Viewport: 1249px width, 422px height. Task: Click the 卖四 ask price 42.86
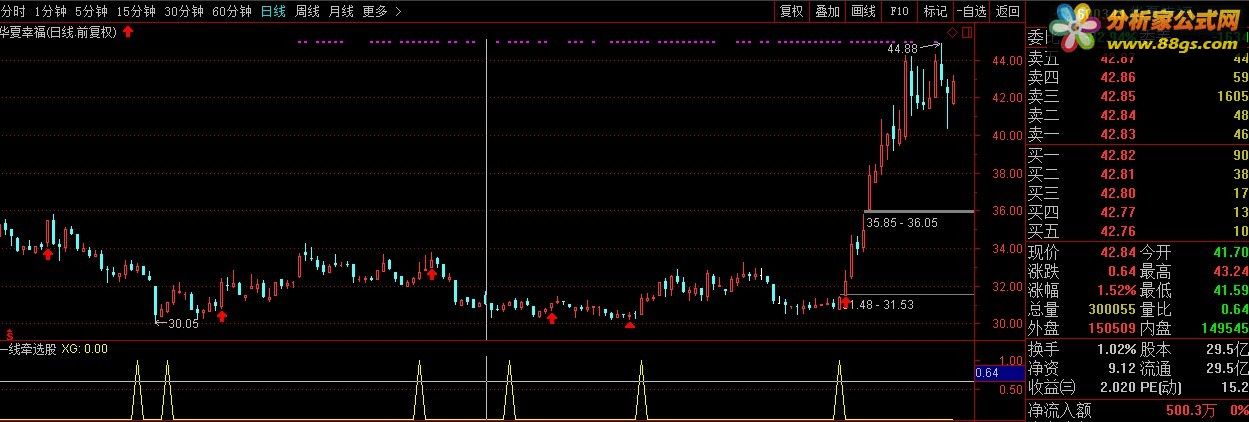point(1117,77)
